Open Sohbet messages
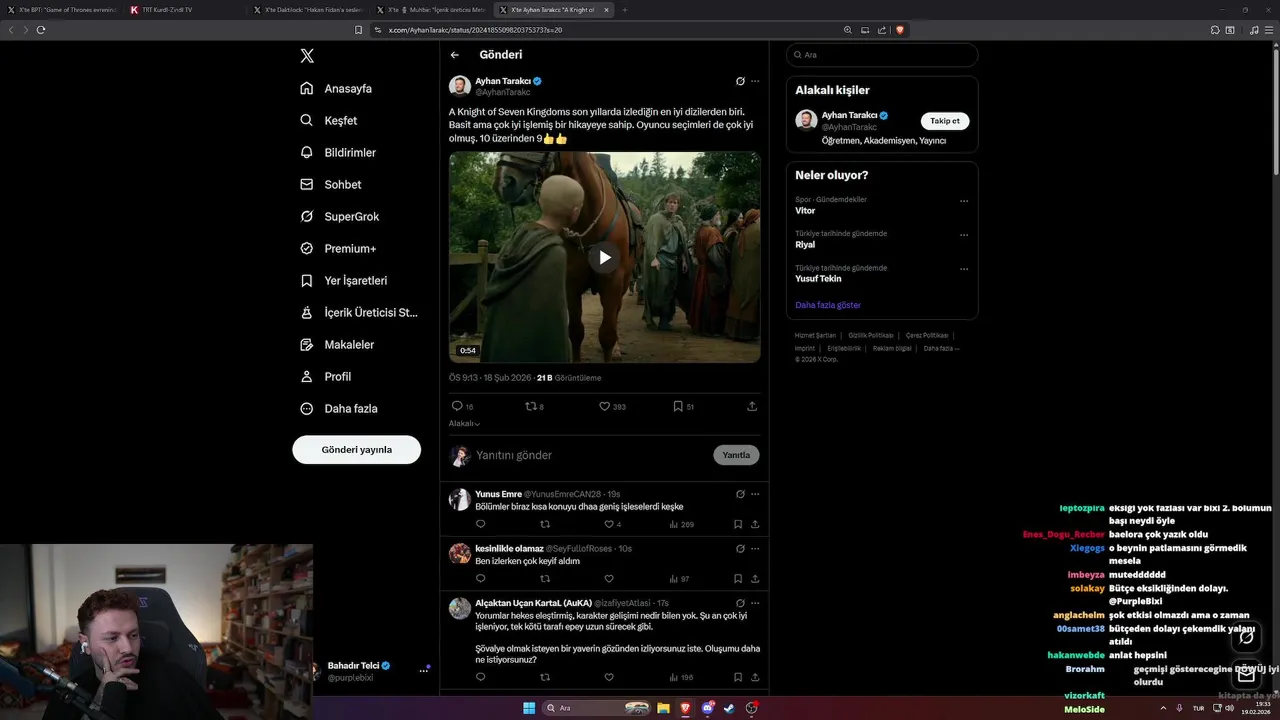 pos(331,184)
